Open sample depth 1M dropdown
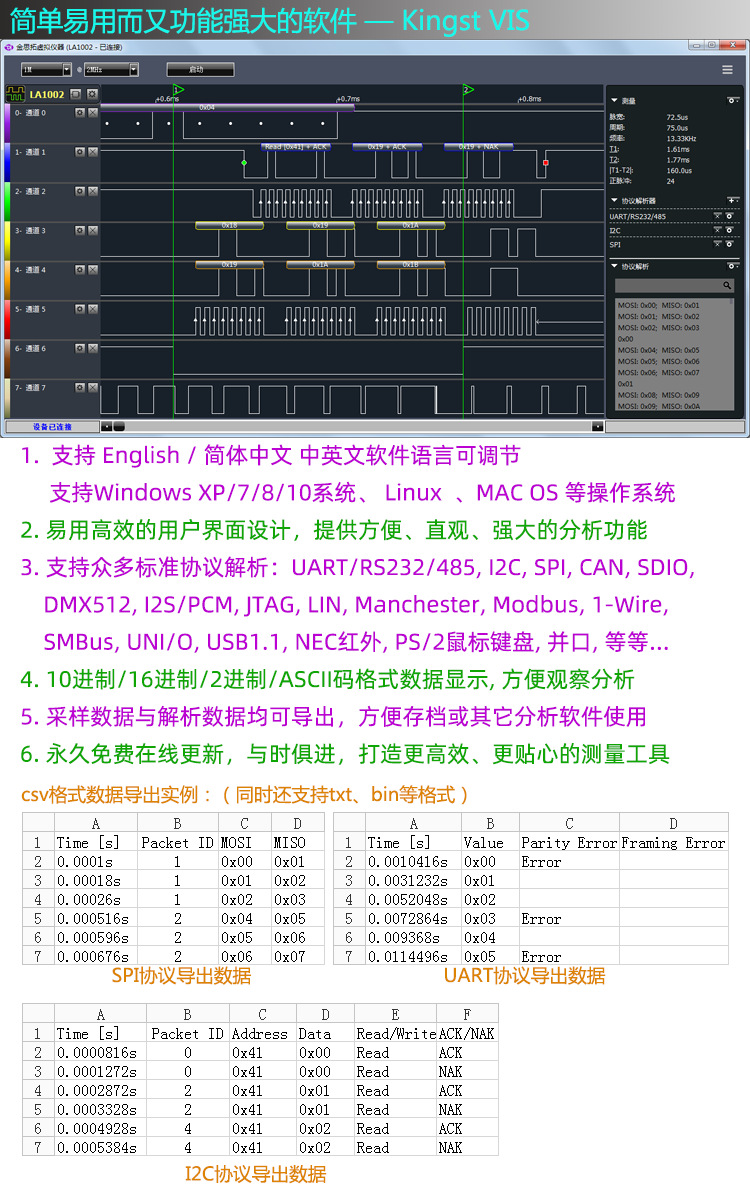This screenshot has height=1190, width=750. click(67, 70)
